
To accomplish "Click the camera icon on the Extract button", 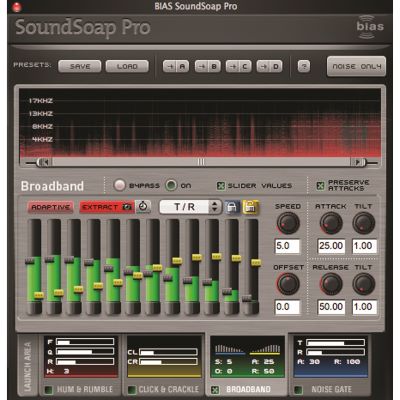I will (x=127, y=207).
